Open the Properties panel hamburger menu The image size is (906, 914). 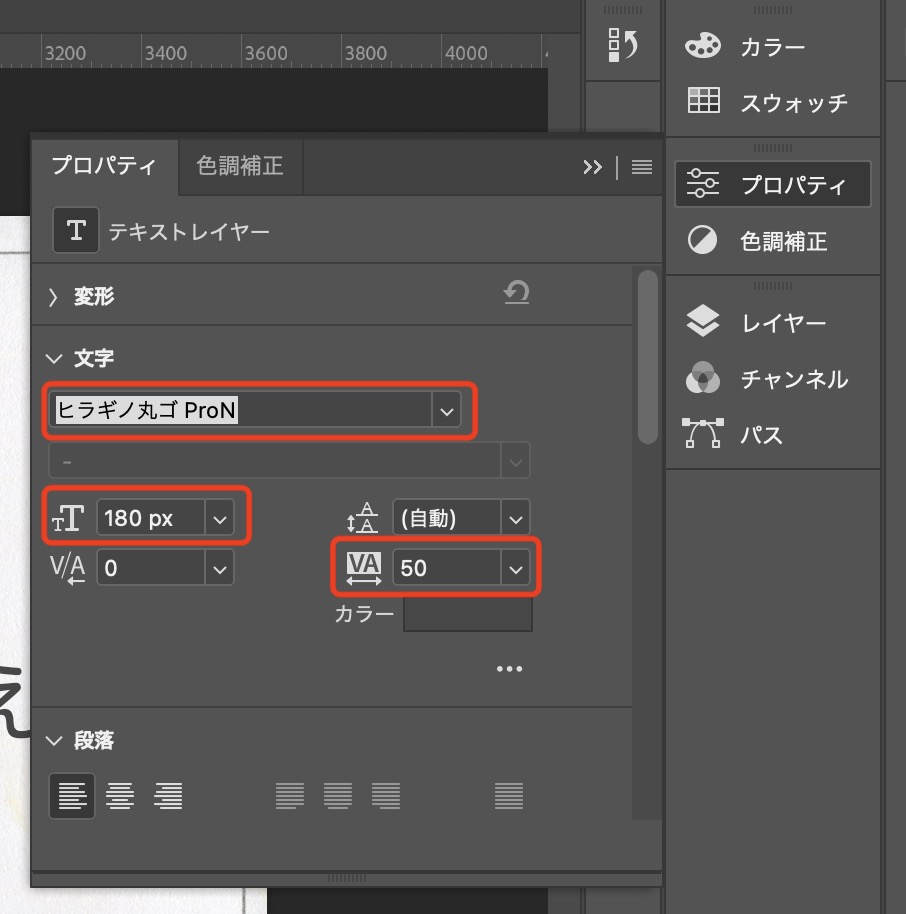coord(642,167)
